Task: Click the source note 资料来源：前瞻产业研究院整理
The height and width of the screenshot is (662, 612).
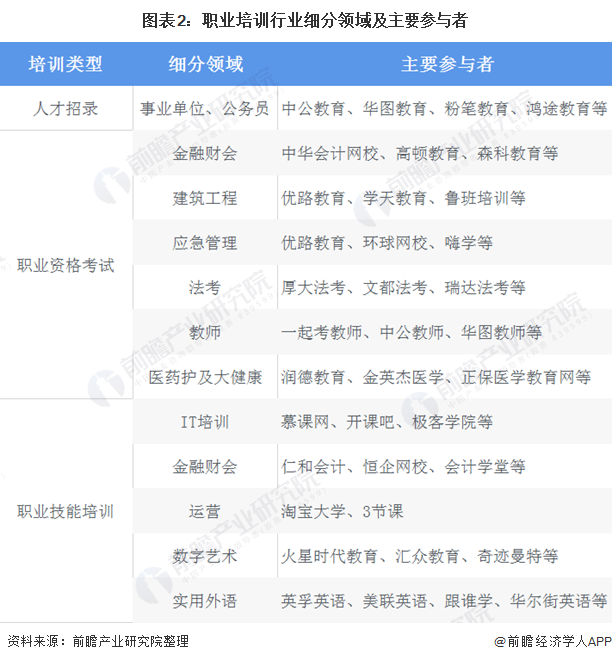Action: 98,641
